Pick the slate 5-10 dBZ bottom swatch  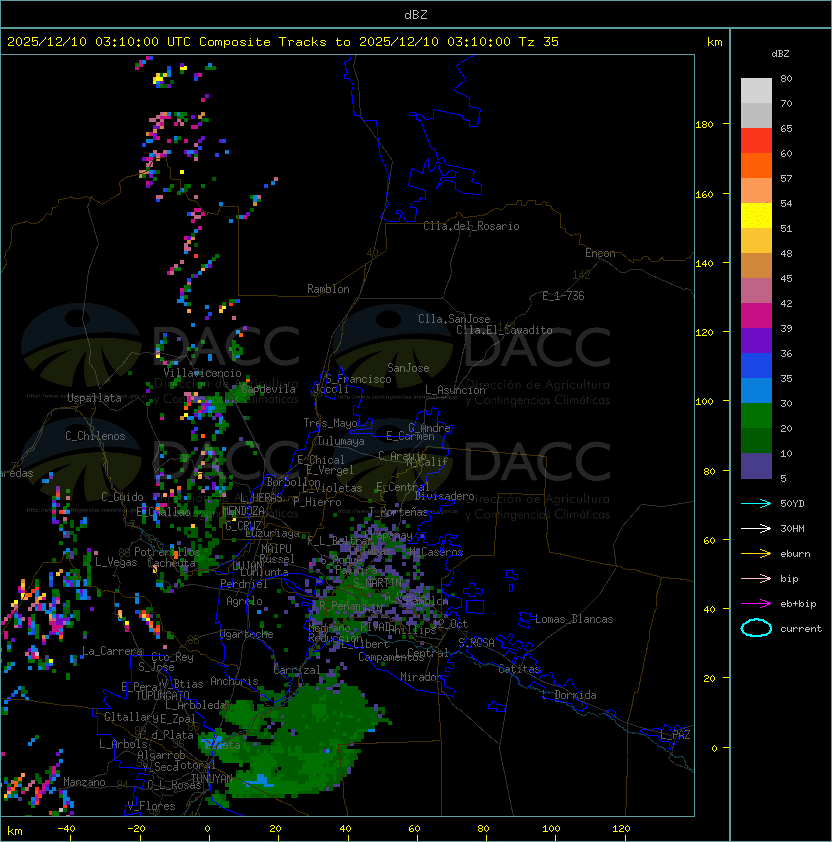(756, 466)
